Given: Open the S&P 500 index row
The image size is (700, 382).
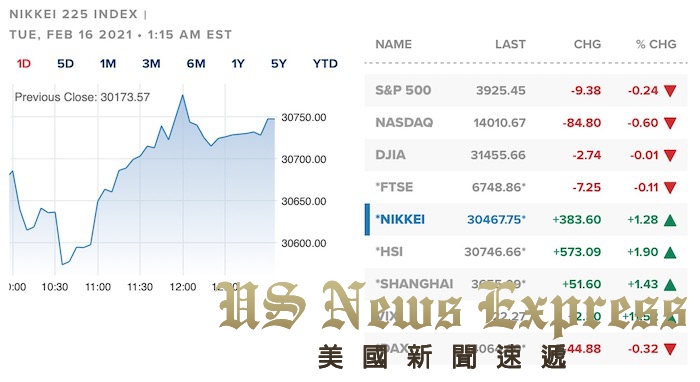Looking at the screenshot, I should pyautogui.click(x=526, y=91).
